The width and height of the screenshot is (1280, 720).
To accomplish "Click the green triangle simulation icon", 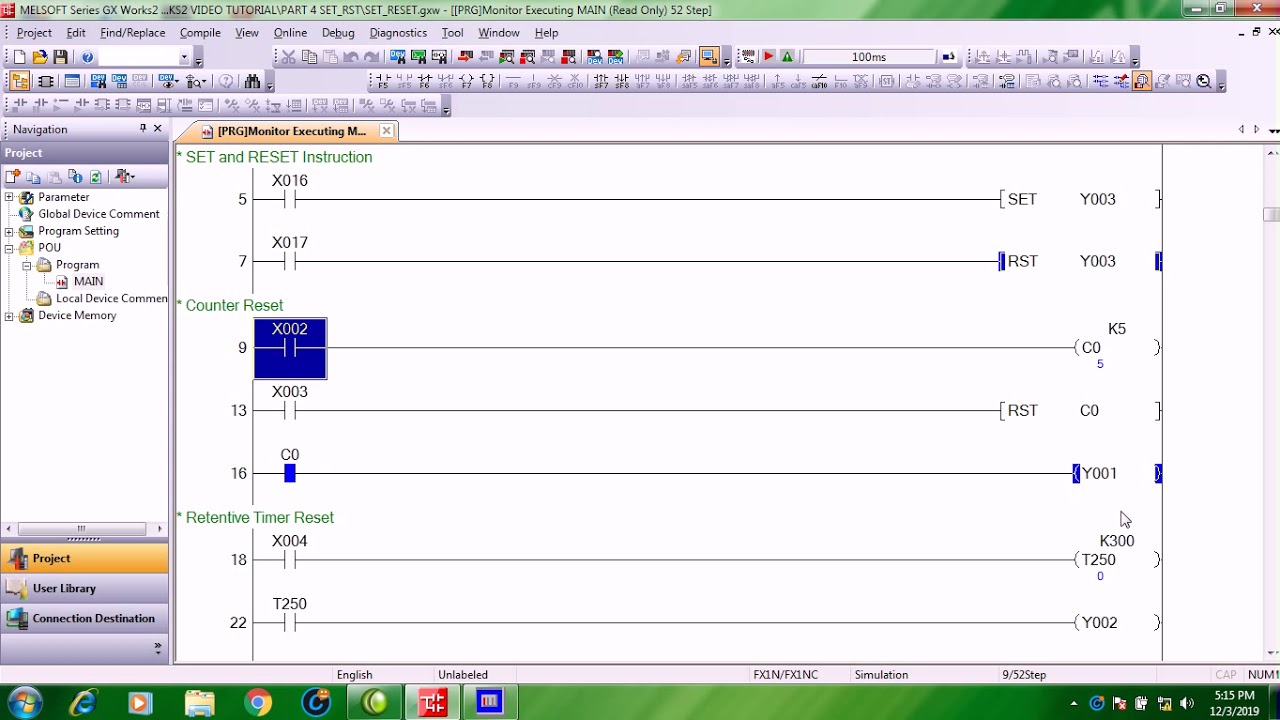I will point(787,56).
